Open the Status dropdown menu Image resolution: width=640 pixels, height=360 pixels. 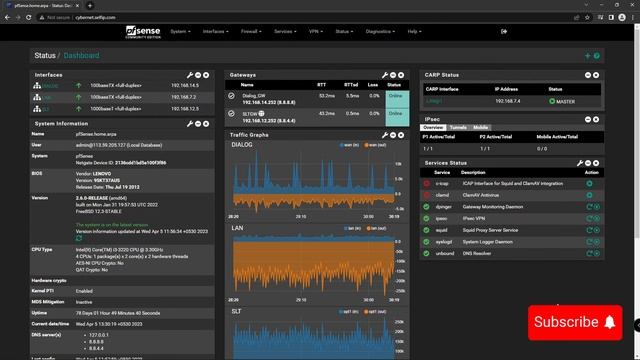(x=344, y=31)
